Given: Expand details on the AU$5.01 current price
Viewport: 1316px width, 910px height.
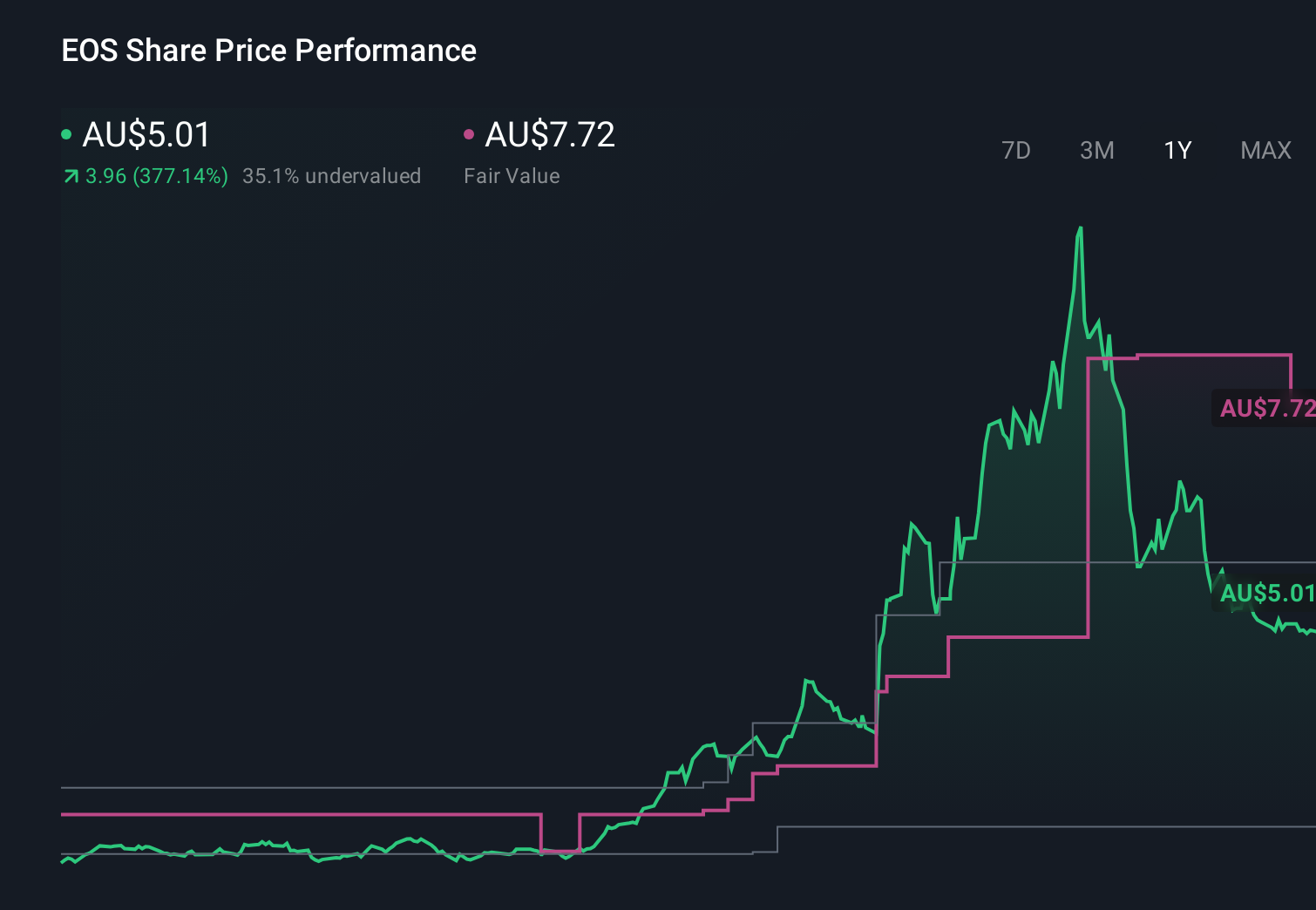Looking at the screenshot, I should pos(146,135).
